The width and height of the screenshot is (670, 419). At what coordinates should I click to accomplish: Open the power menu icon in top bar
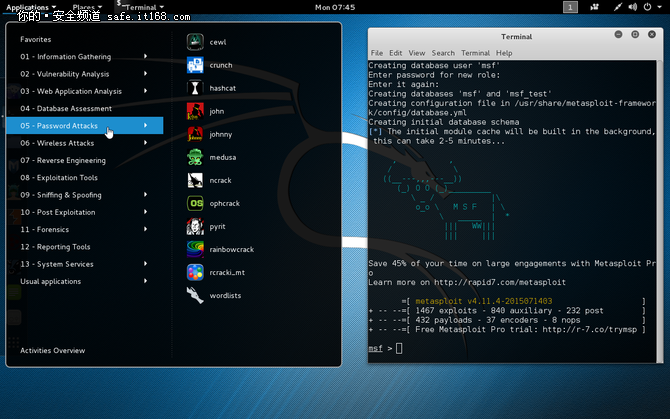click(647, 7)
